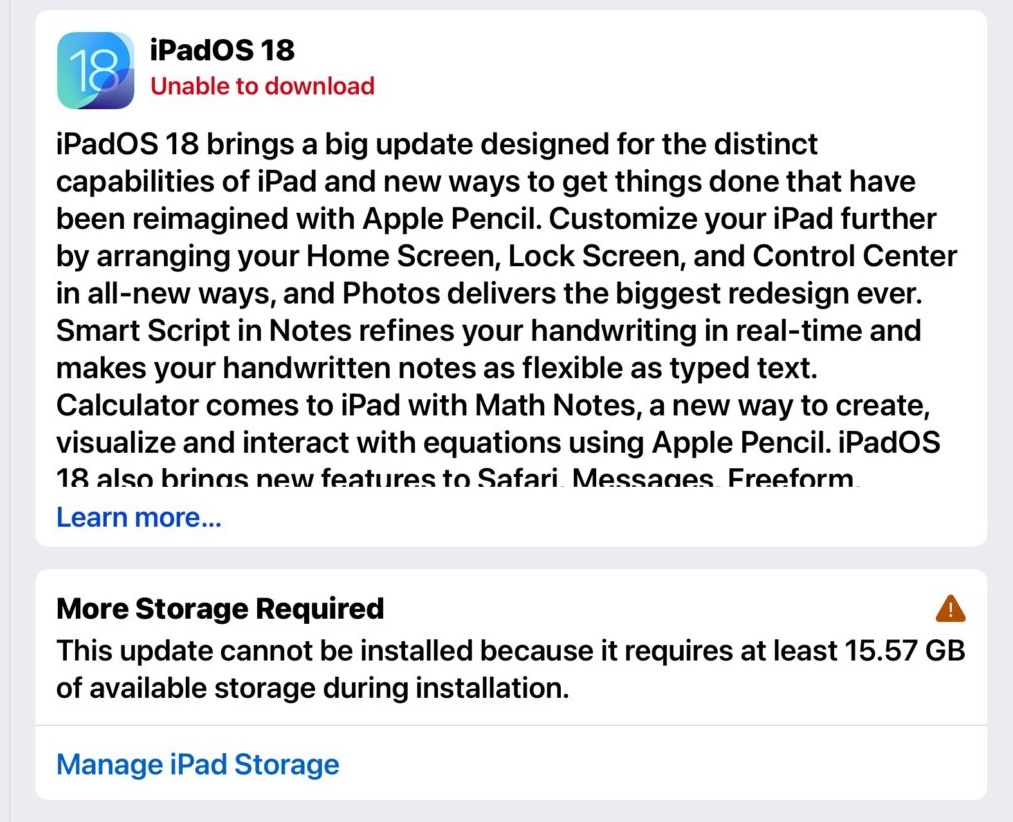Select the exclamation mark inside the warning triangle
The width and height of the screenshot is (1013, 822).
coord(950,610)
